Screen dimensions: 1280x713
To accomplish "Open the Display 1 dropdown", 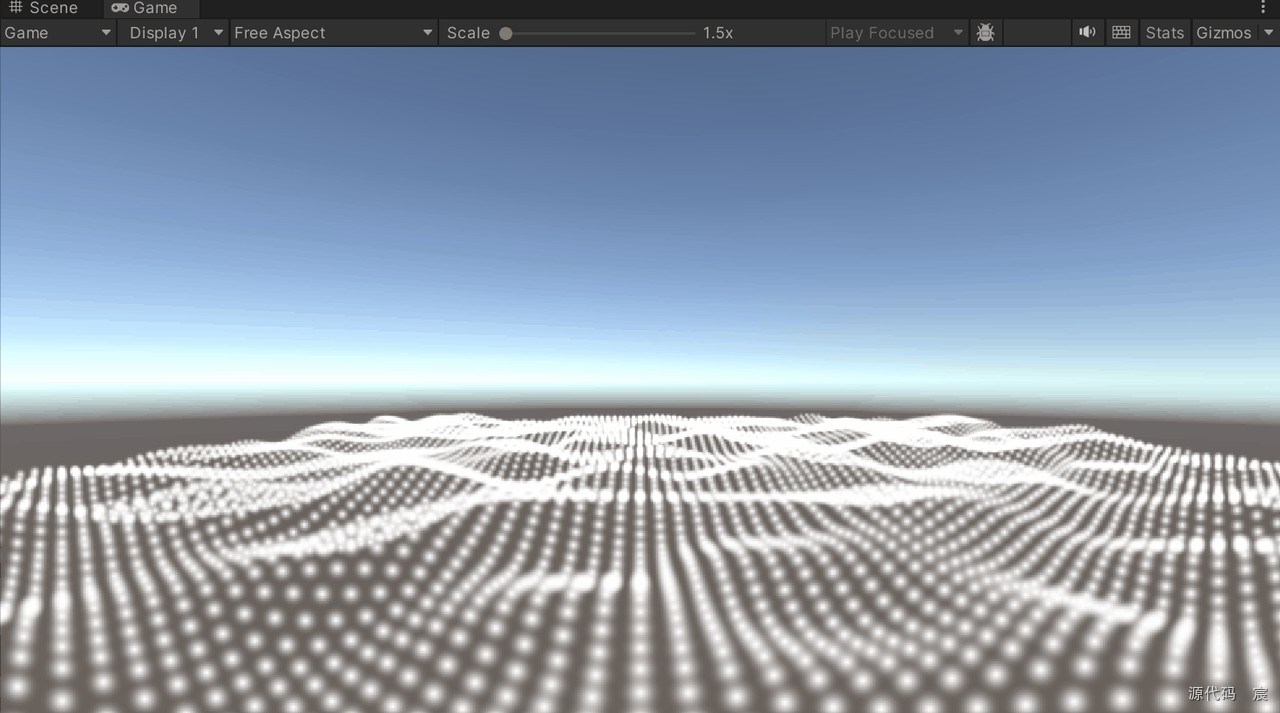I will pos(174,33).
